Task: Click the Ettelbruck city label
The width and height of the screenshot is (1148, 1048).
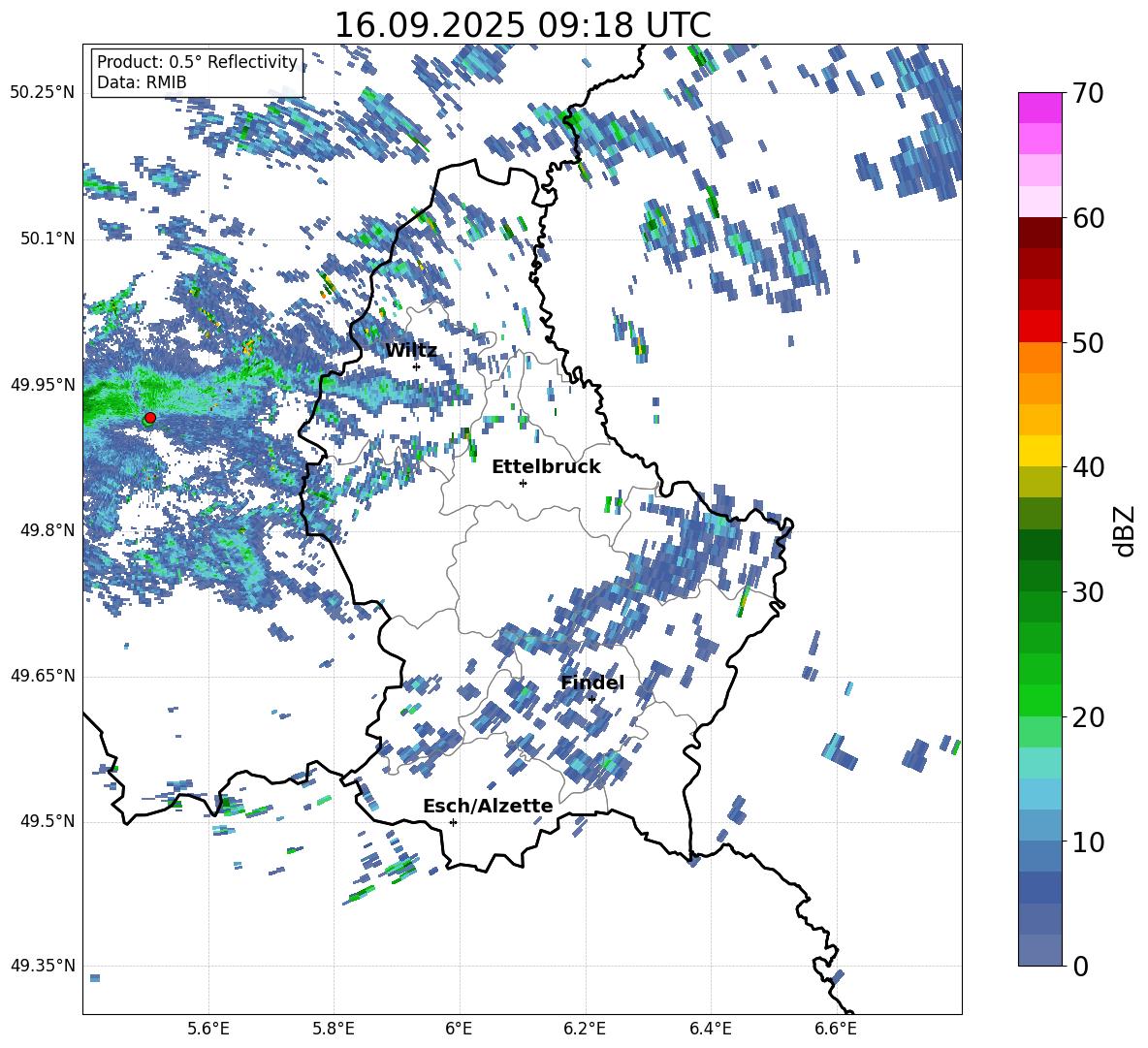Action: (546, 467)
